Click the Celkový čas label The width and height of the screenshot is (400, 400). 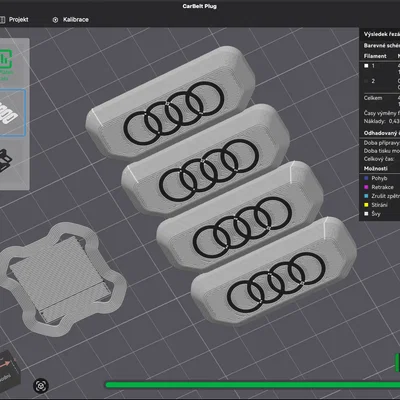[379, 159]
